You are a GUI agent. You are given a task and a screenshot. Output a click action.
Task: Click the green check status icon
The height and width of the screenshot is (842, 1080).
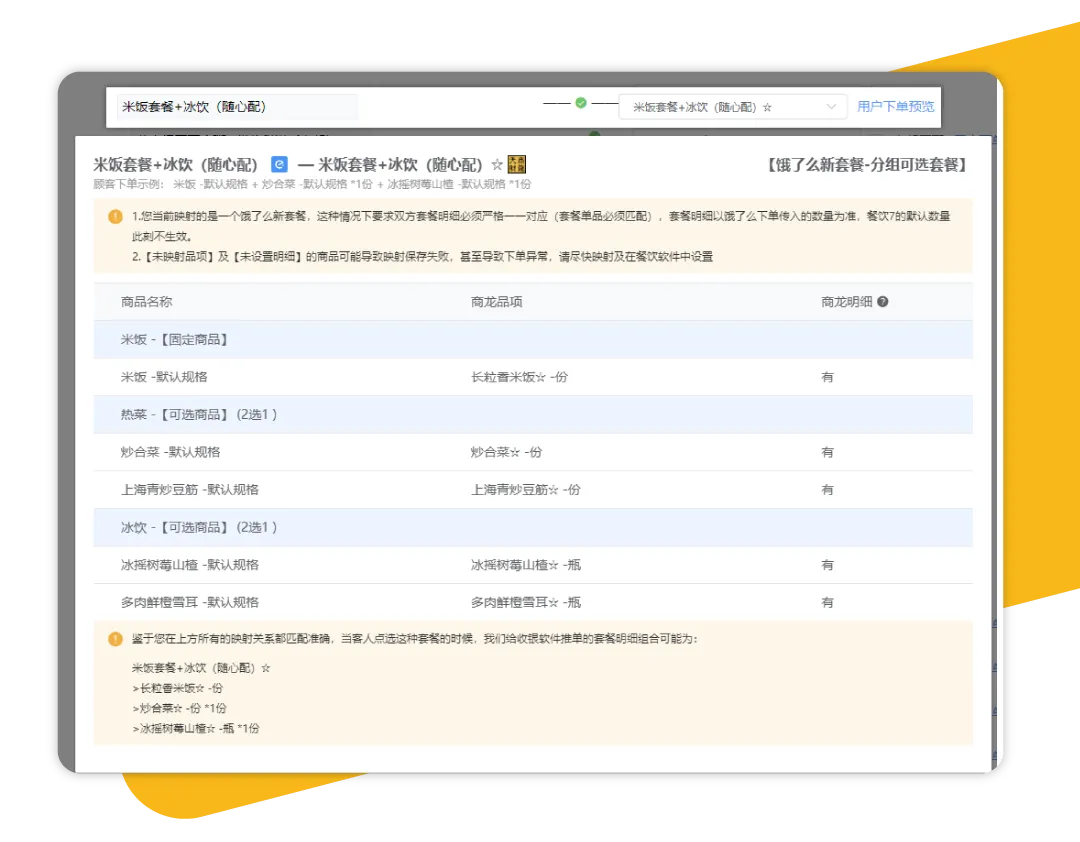pyautogui.click(x=581, y=103)
